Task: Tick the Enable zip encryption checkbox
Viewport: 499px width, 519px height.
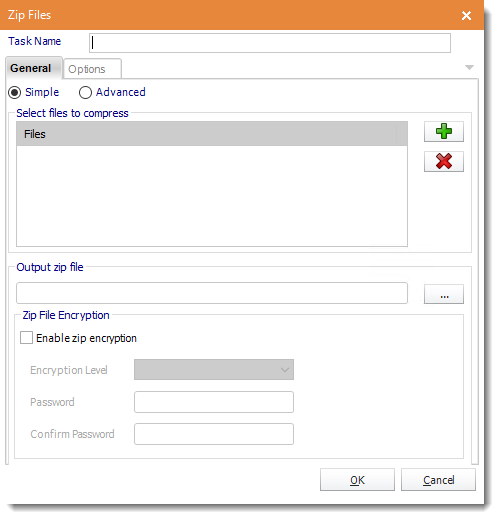Action: point(26,337)
